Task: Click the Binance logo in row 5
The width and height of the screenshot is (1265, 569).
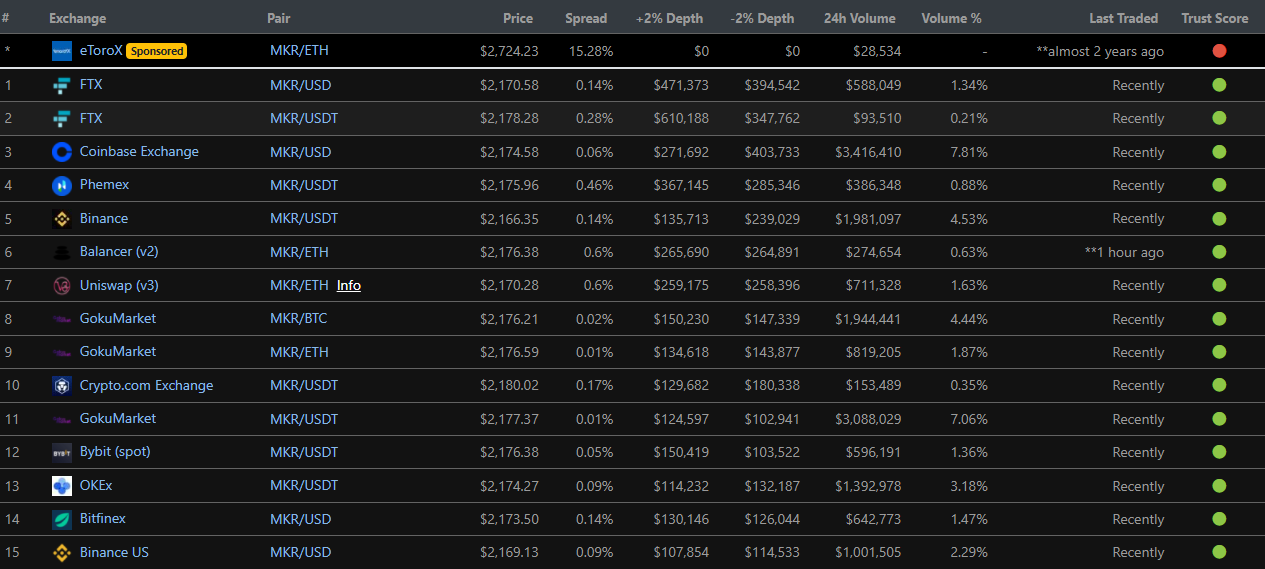Action: pos(62,218)
